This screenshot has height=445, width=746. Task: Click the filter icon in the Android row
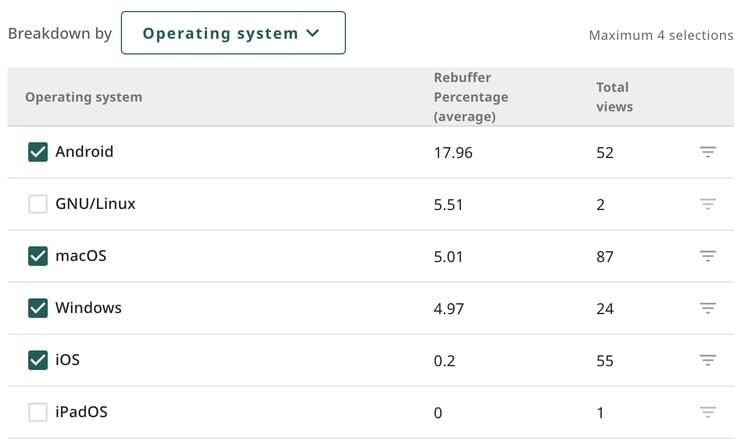click(708, 152)
